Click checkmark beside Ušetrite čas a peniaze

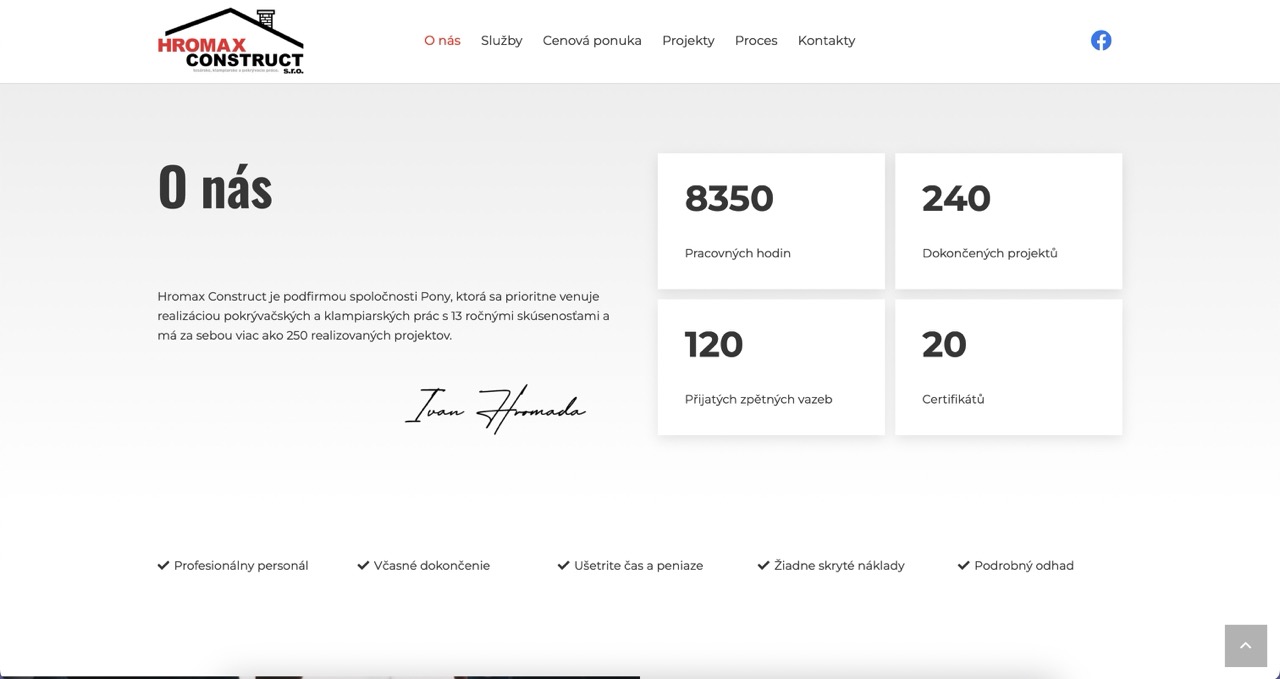563,565
